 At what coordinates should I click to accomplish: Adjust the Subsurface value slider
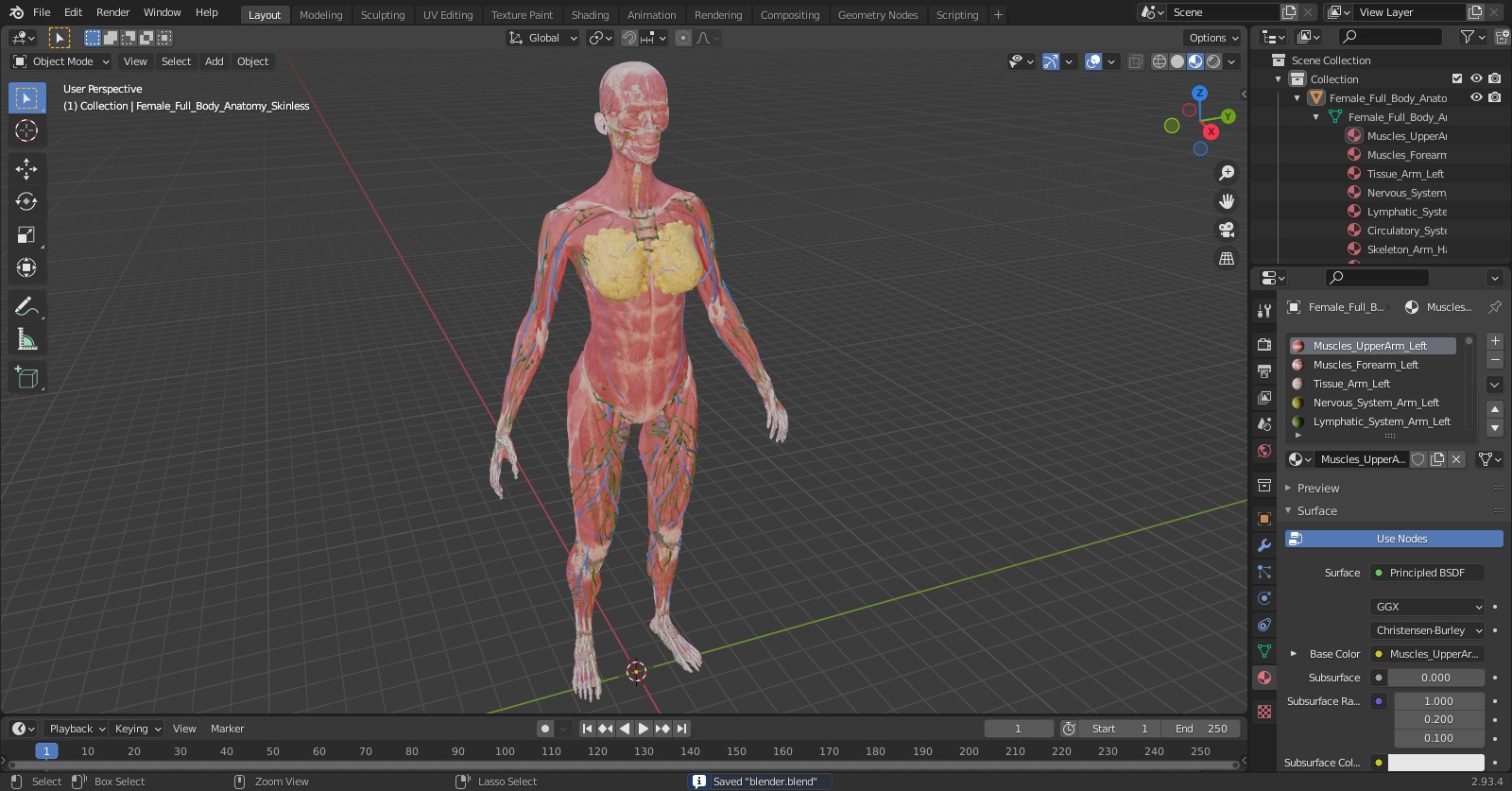point(1435,678)
